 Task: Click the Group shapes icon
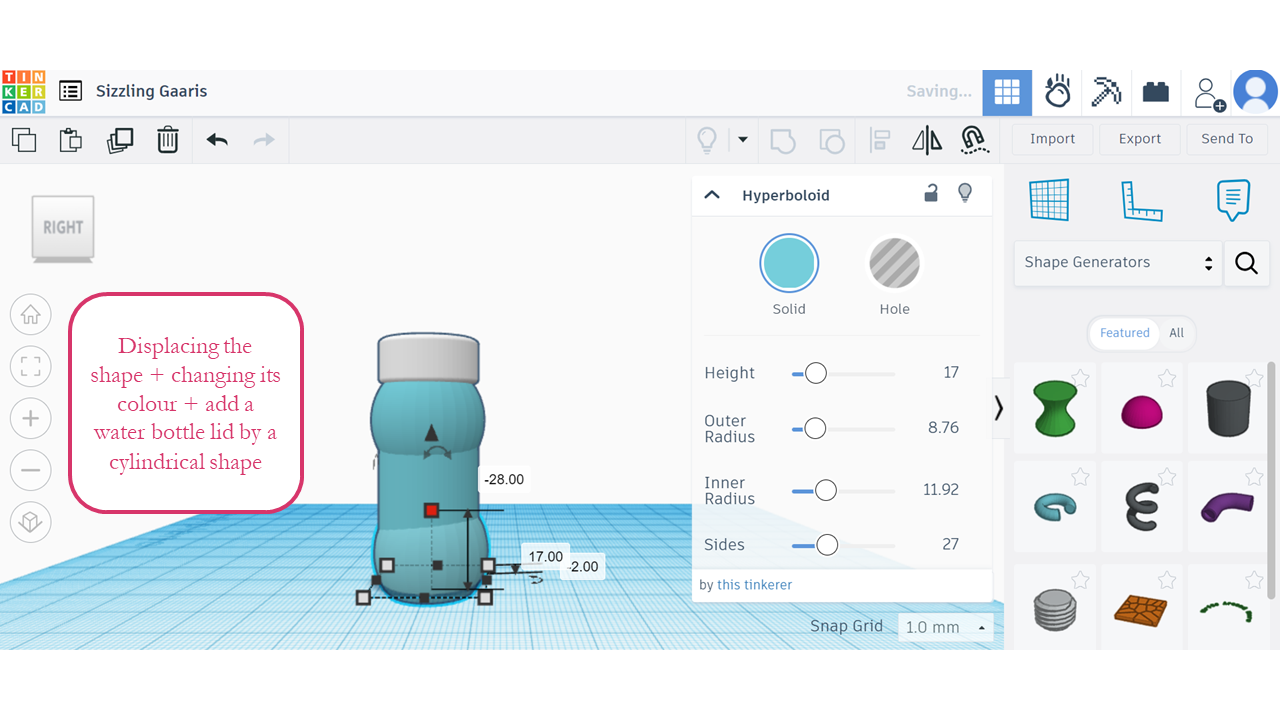[783, 140]
